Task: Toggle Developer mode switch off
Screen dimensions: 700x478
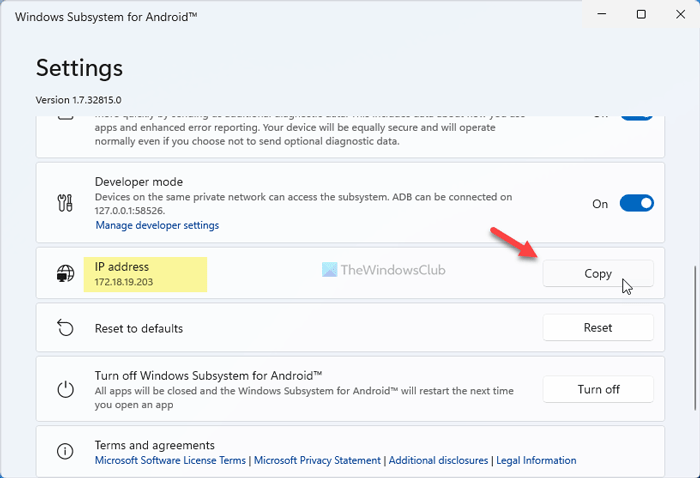Action: [636, 203]
